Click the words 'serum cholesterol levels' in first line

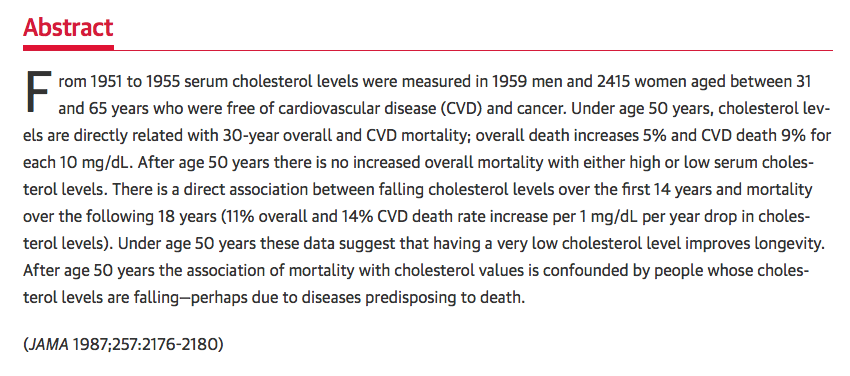point(269,81)
